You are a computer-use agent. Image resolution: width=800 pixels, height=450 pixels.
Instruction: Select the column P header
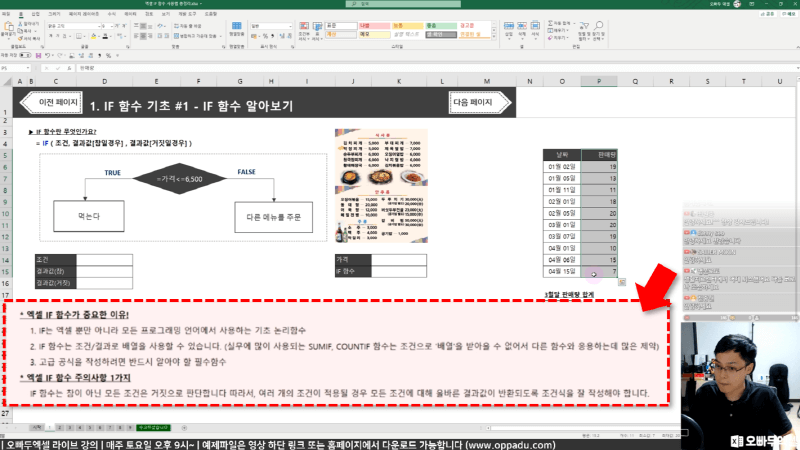(x=599, y=81)
